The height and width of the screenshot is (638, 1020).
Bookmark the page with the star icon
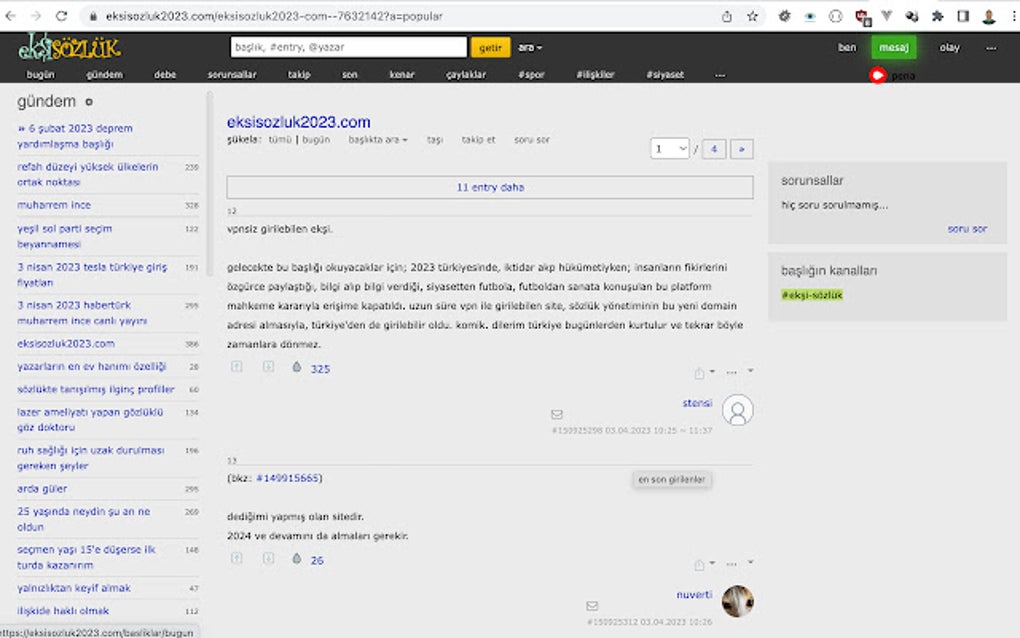[752, 16]
